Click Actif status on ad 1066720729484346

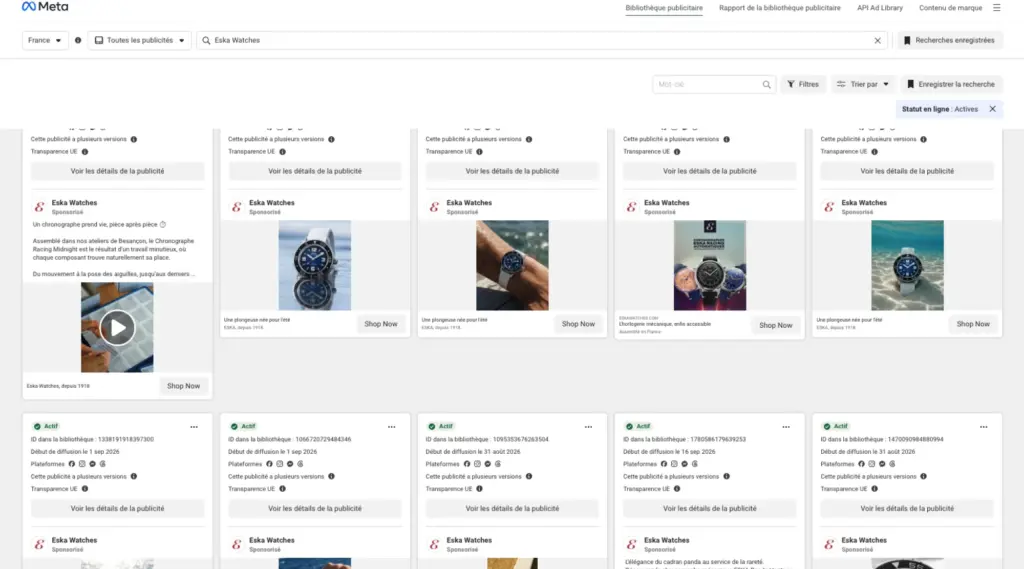point(243,427)
